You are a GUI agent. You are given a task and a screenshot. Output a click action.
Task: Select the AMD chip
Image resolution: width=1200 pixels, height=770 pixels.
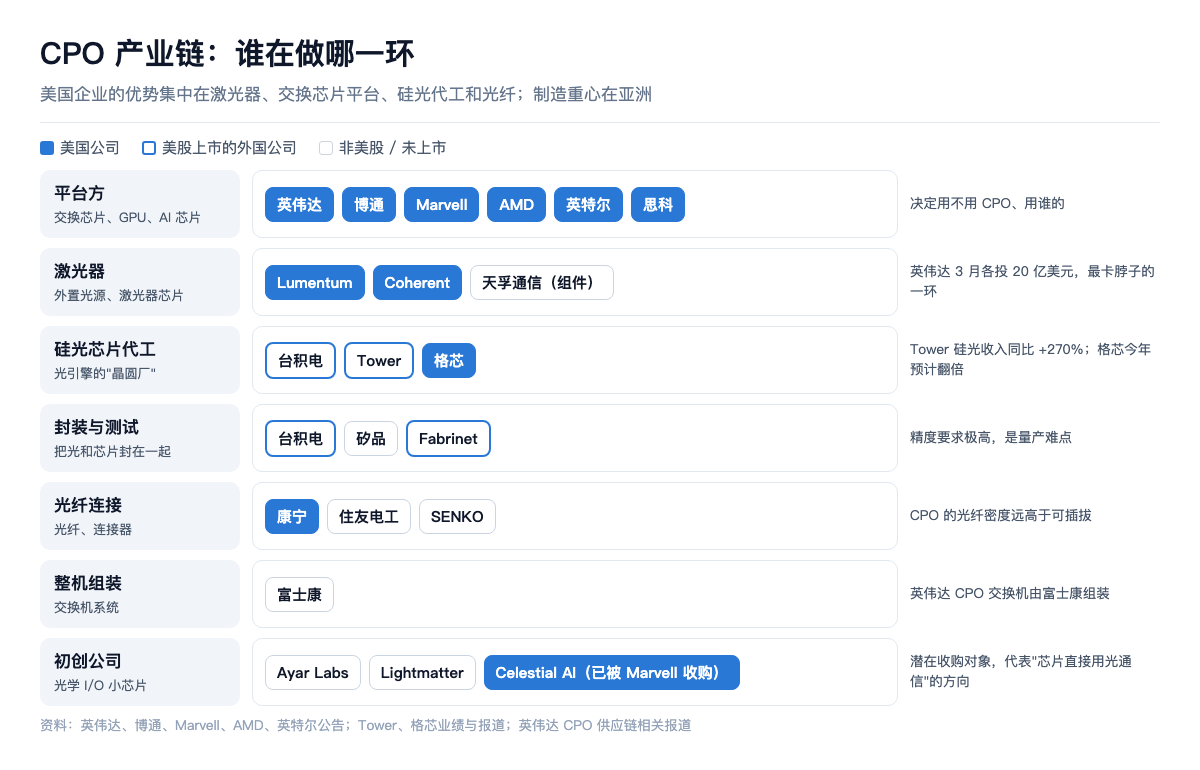pos(516,204)
